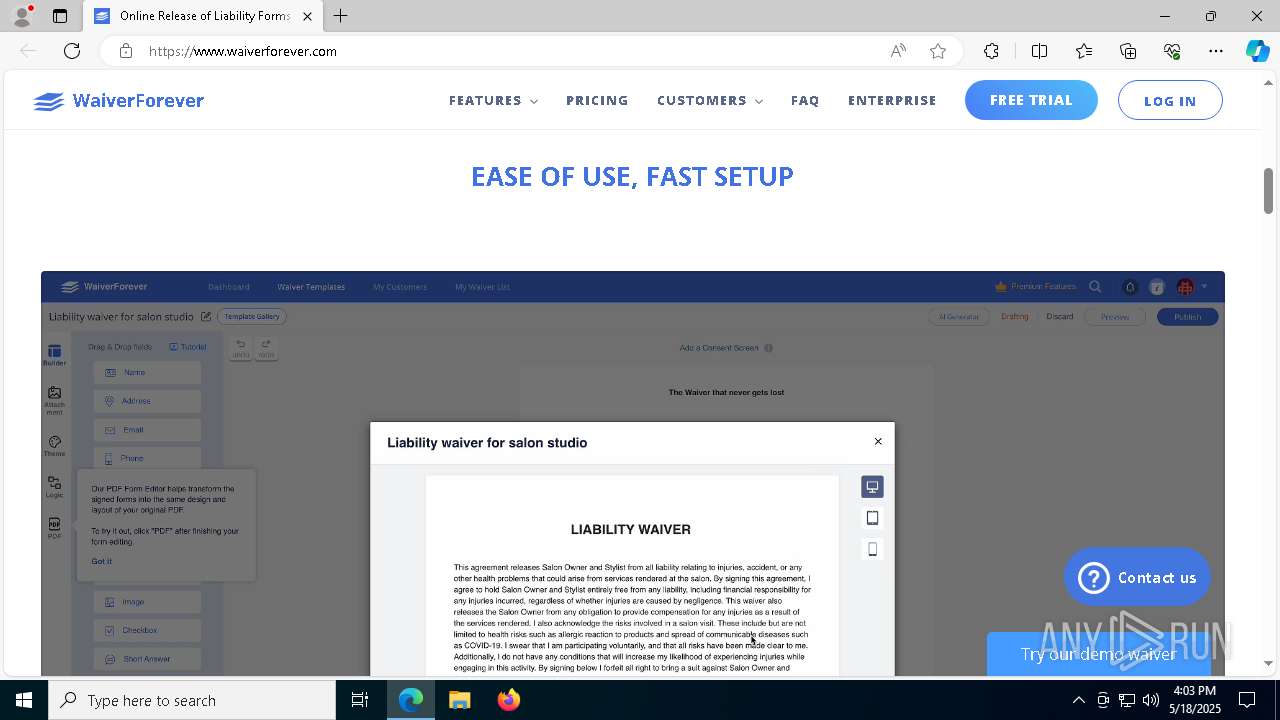Open Browser essentials heart icon
The height and width of the screenshot is (720, 1280).
coord(1172,51)
